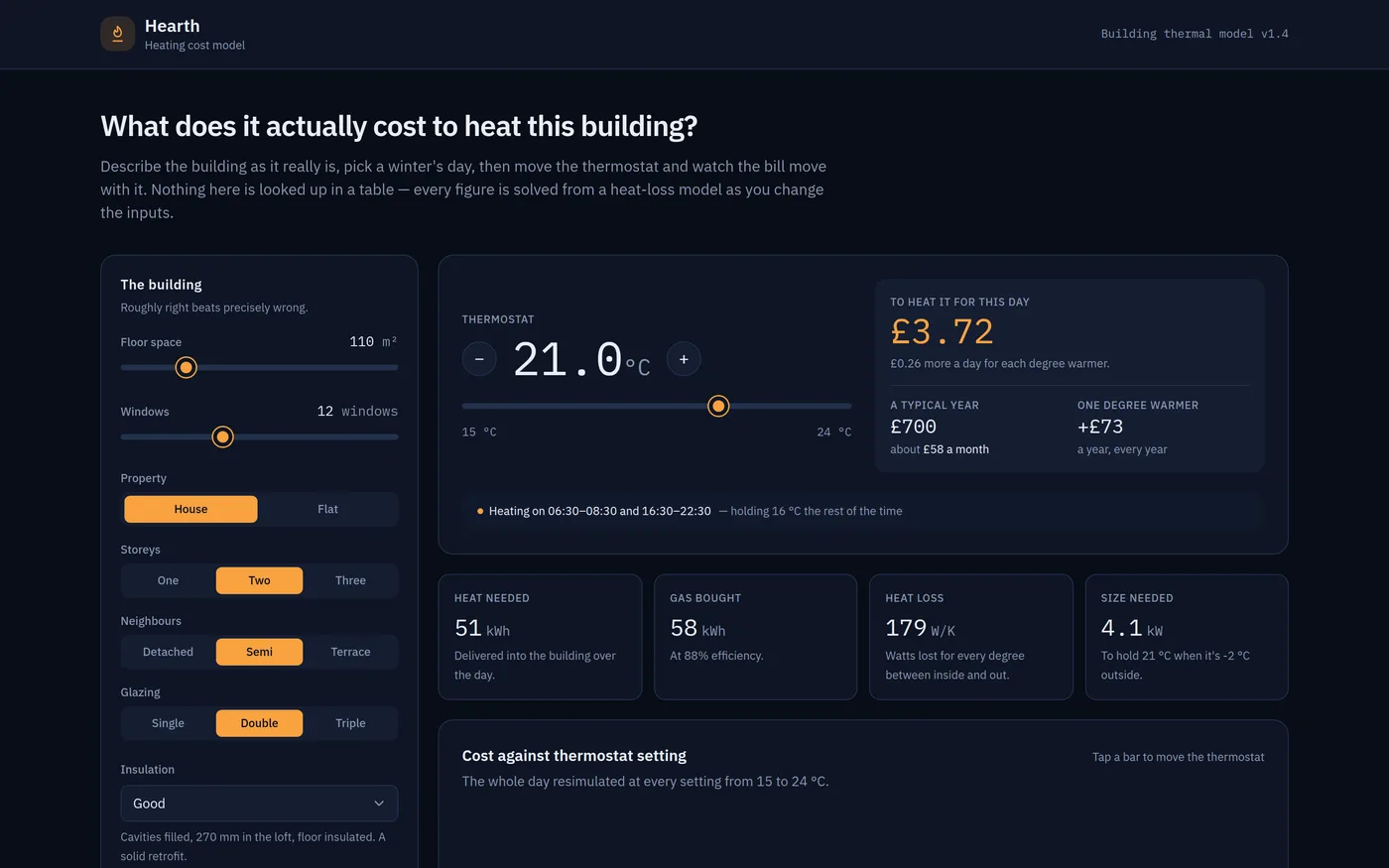Open the Insulation dropdown showing Good
Viewport: 1389px width, 868px height.
pyautogui.click(x=259, y=804)
